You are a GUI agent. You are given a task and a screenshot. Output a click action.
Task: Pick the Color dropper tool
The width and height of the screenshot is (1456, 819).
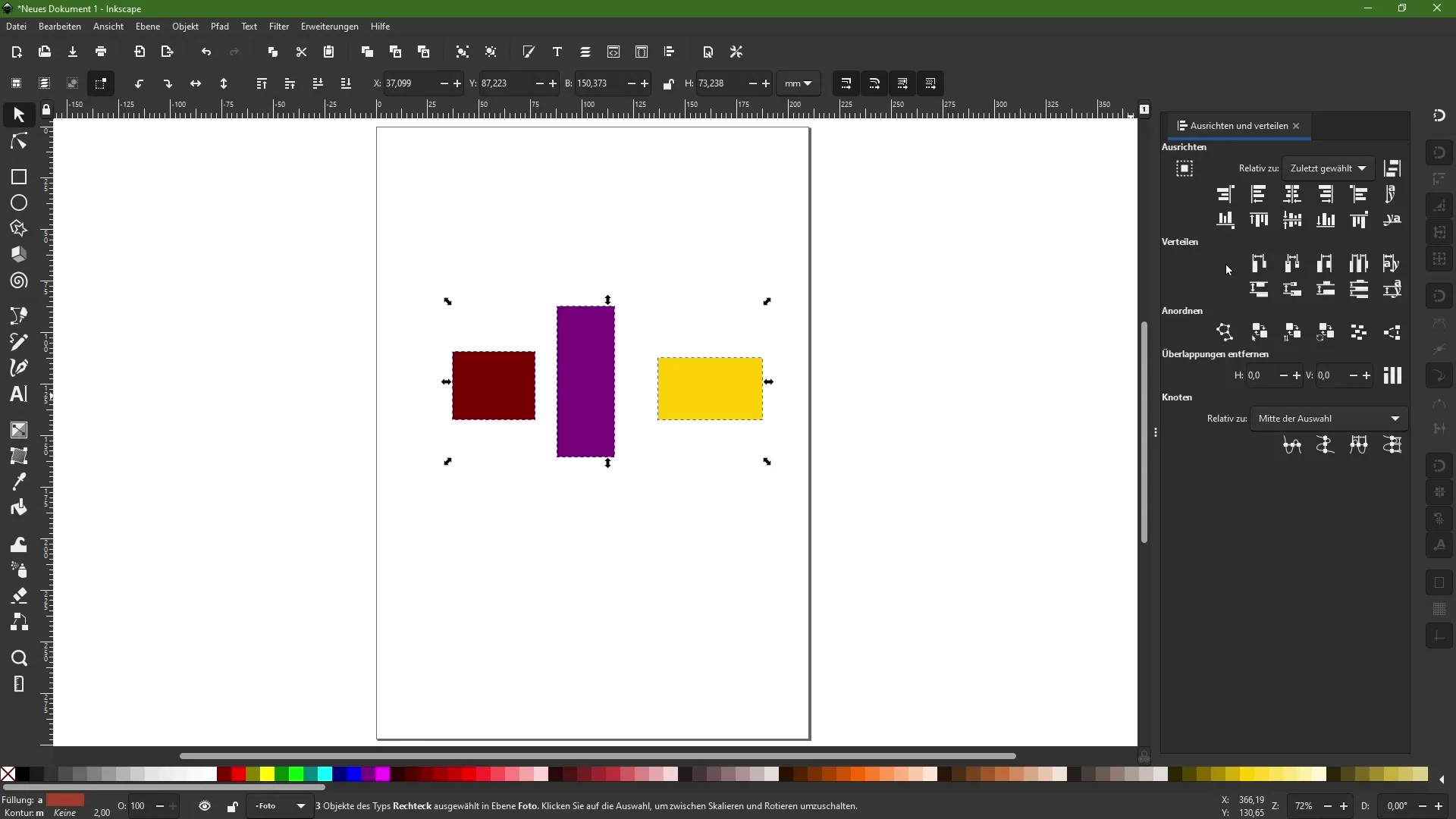pos(19,482)
